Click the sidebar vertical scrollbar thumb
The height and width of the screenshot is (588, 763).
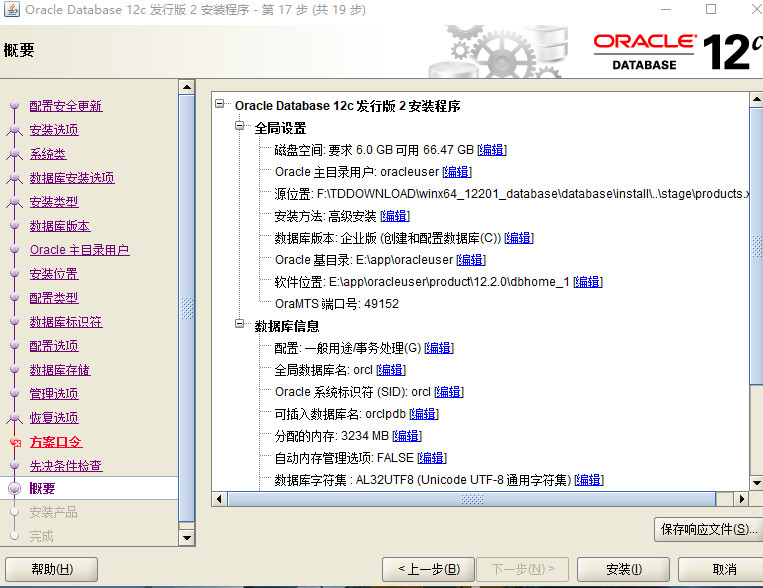click(x=187, y=309)
